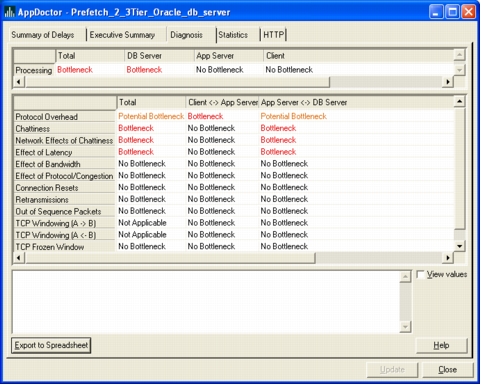Select the Effect of Latency row

click(x=64, y=152)
